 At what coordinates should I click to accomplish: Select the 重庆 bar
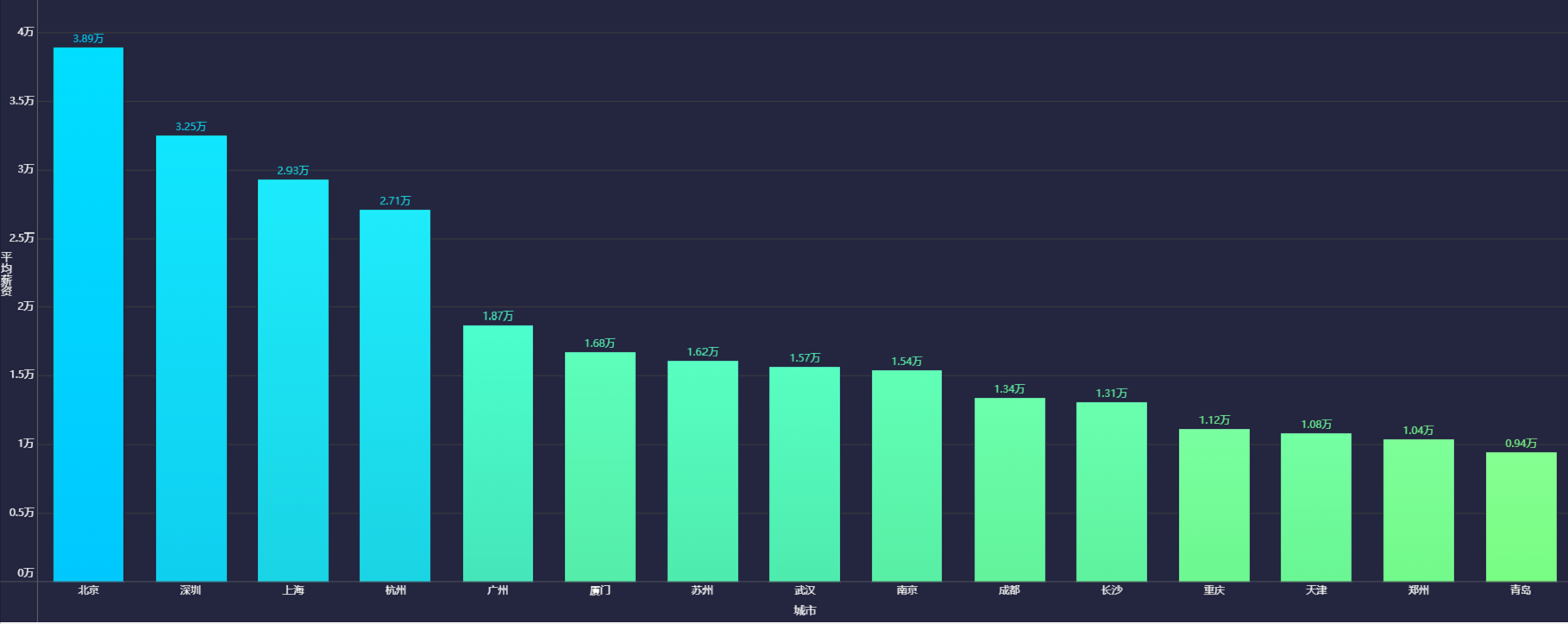point(1214,505)
